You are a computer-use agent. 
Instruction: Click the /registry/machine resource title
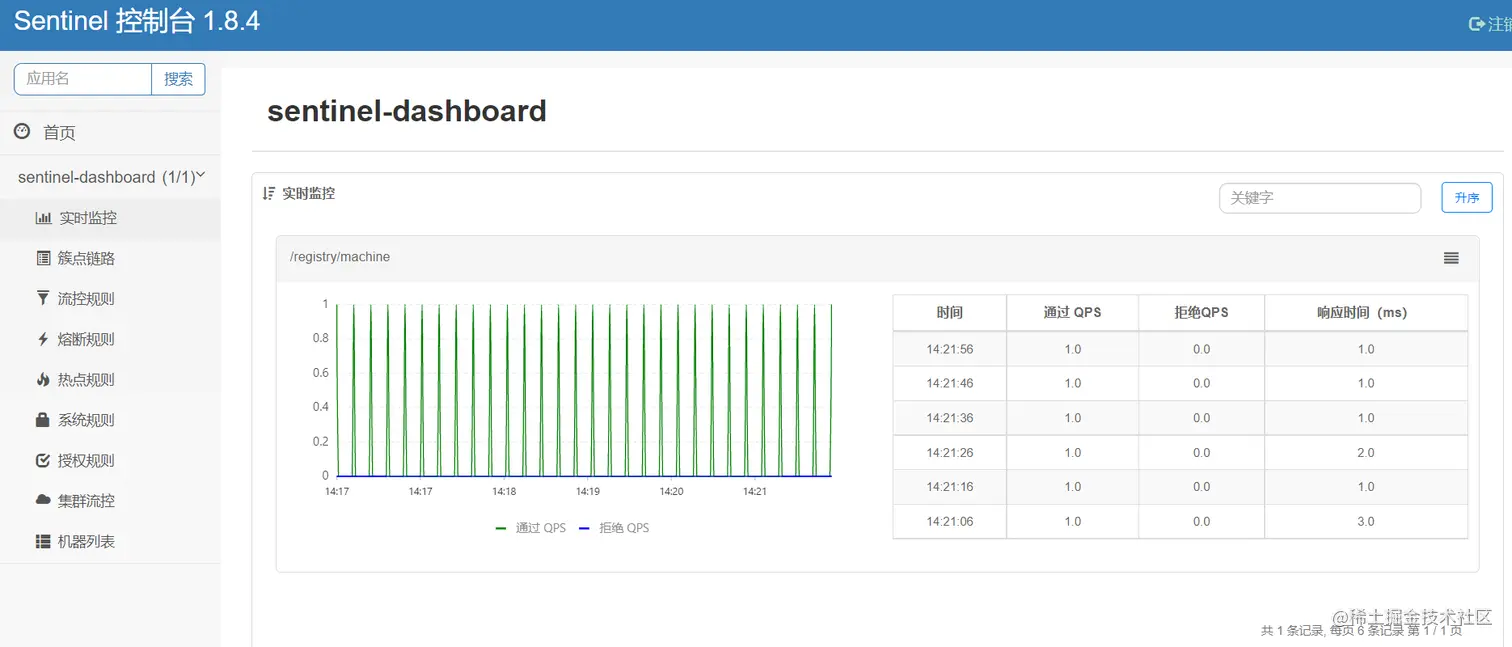(340, 257)
